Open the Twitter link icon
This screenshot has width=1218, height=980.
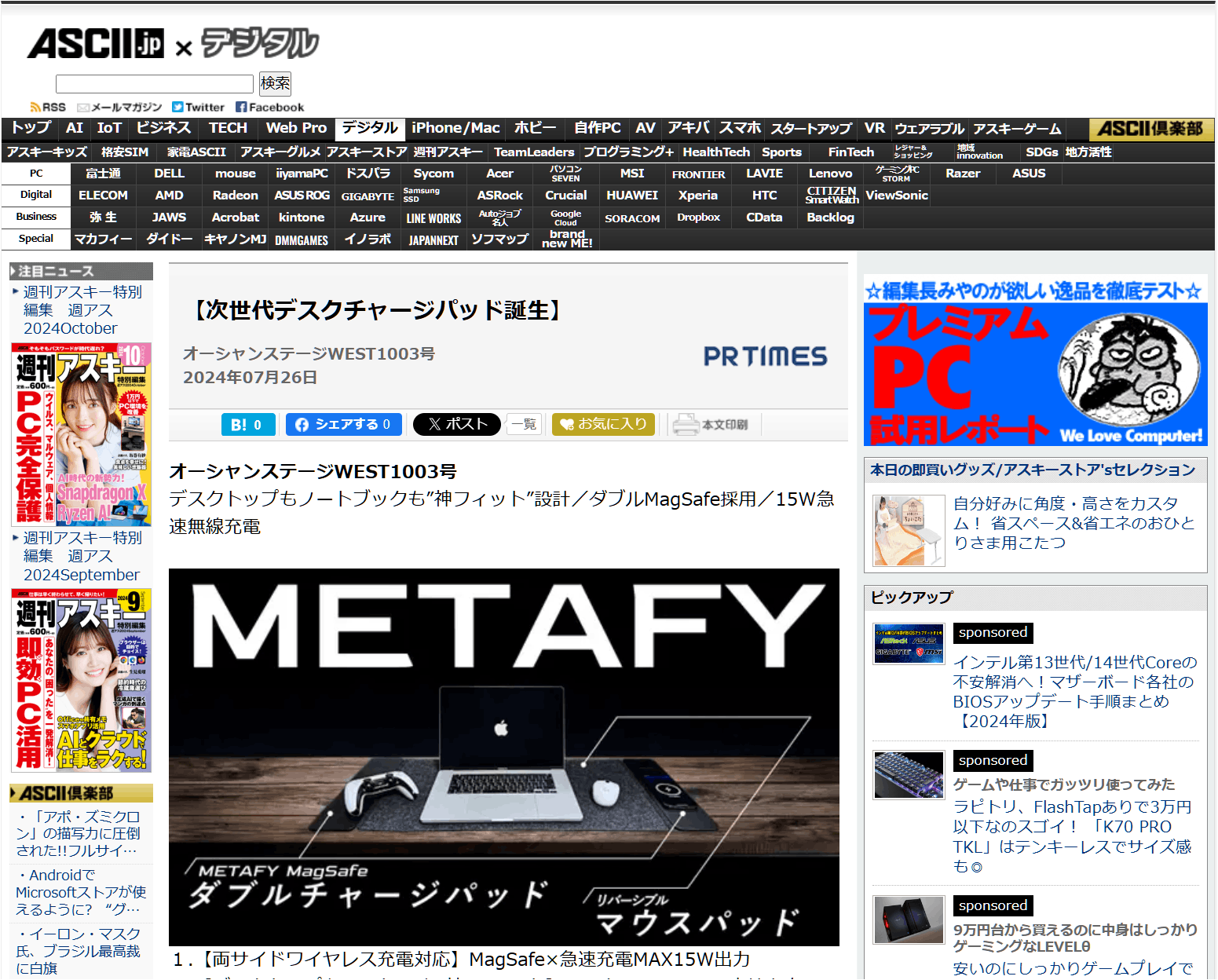click(x=177, y=108)
